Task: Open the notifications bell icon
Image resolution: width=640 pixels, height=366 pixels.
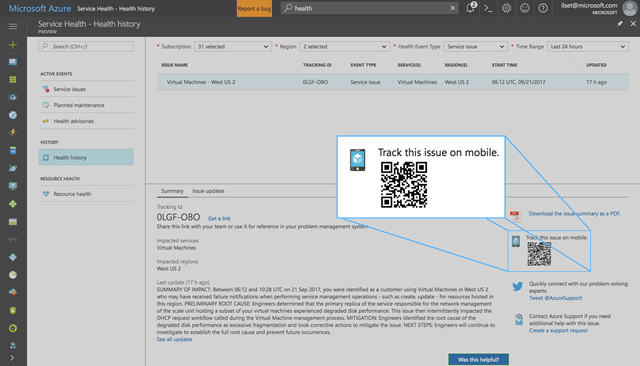Action: 471,8
